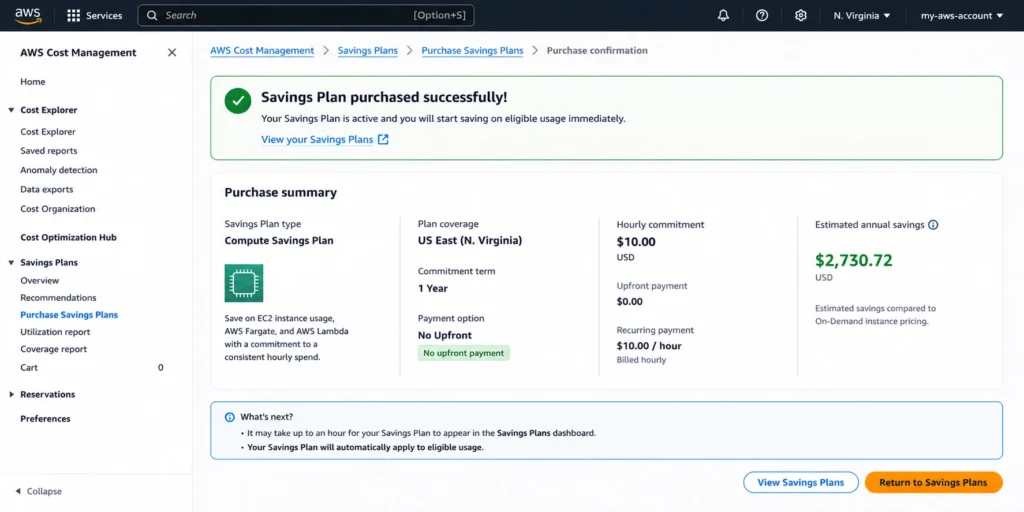
Task: Click the View Savings Plans button
Action: (801, 483)
